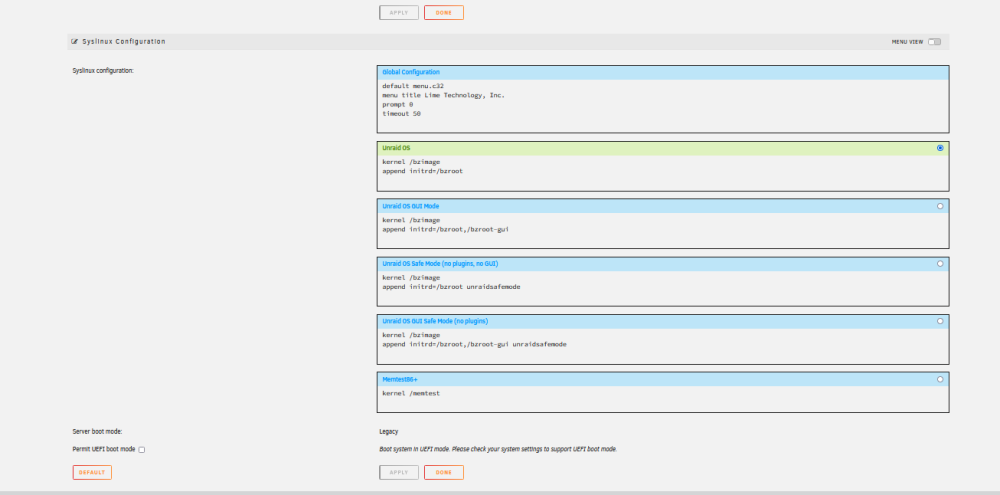
Task: Select the Unraid OS boot radio button
Action: [940, 148]
